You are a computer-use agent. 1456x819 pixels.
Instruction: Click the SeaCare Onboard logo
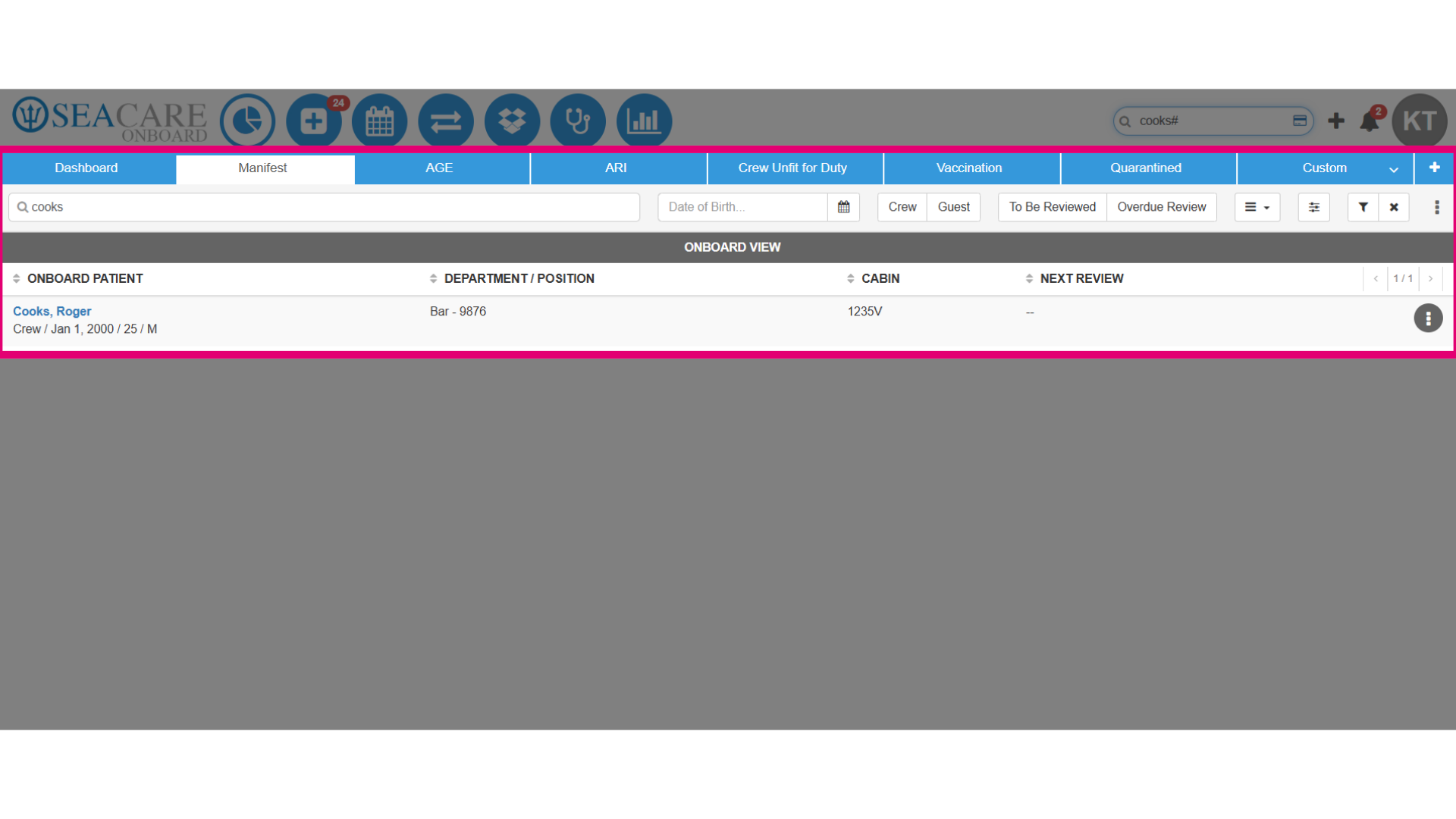tap(110, 120)
